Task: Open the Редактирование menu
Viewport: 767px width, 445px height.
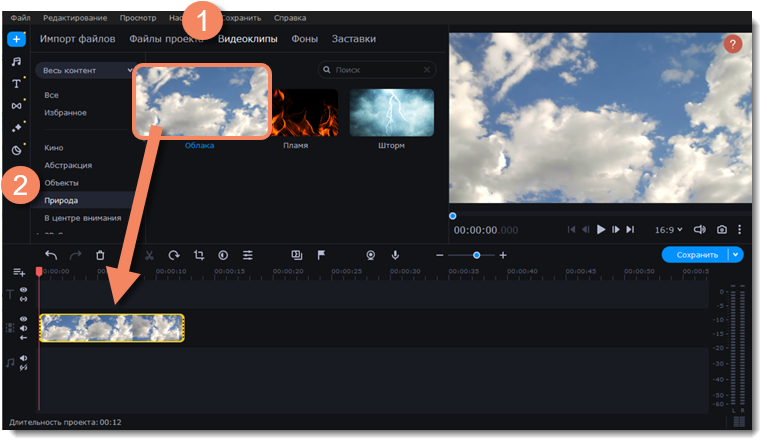Action: coord(77,18)
